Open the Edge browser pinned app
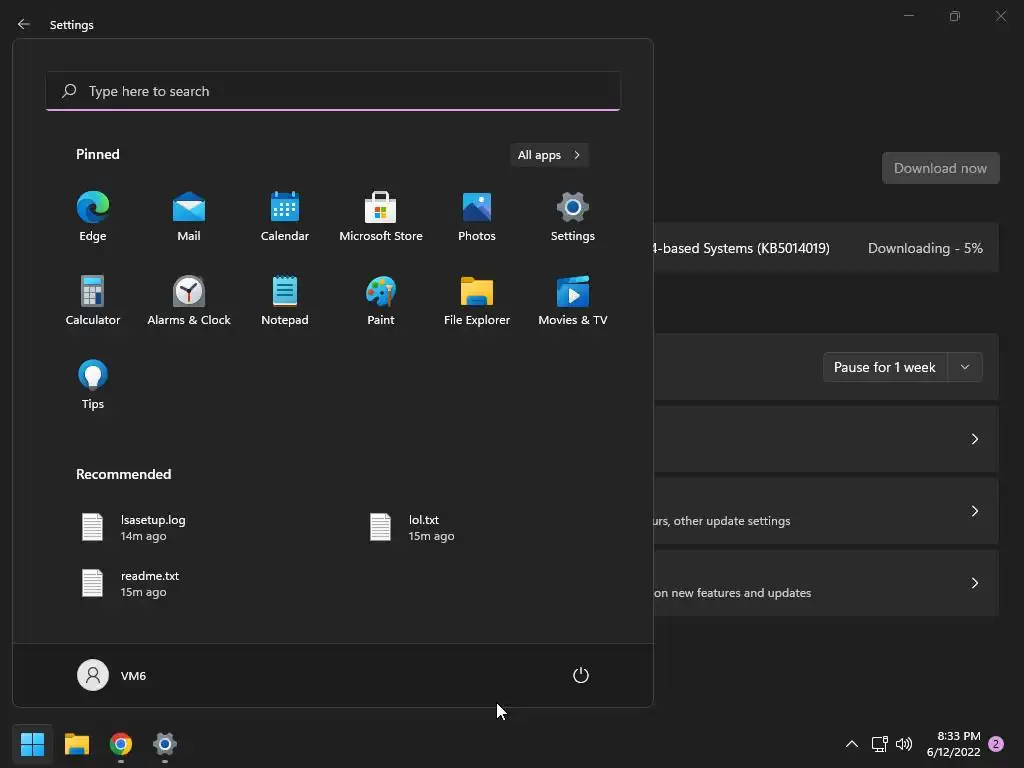Viewport: 1024px width, 768px height. point(93,217)
